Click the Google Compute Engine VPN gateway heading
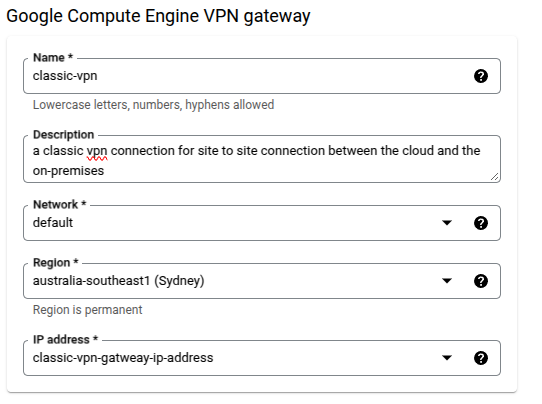 [x=158, y=16]
